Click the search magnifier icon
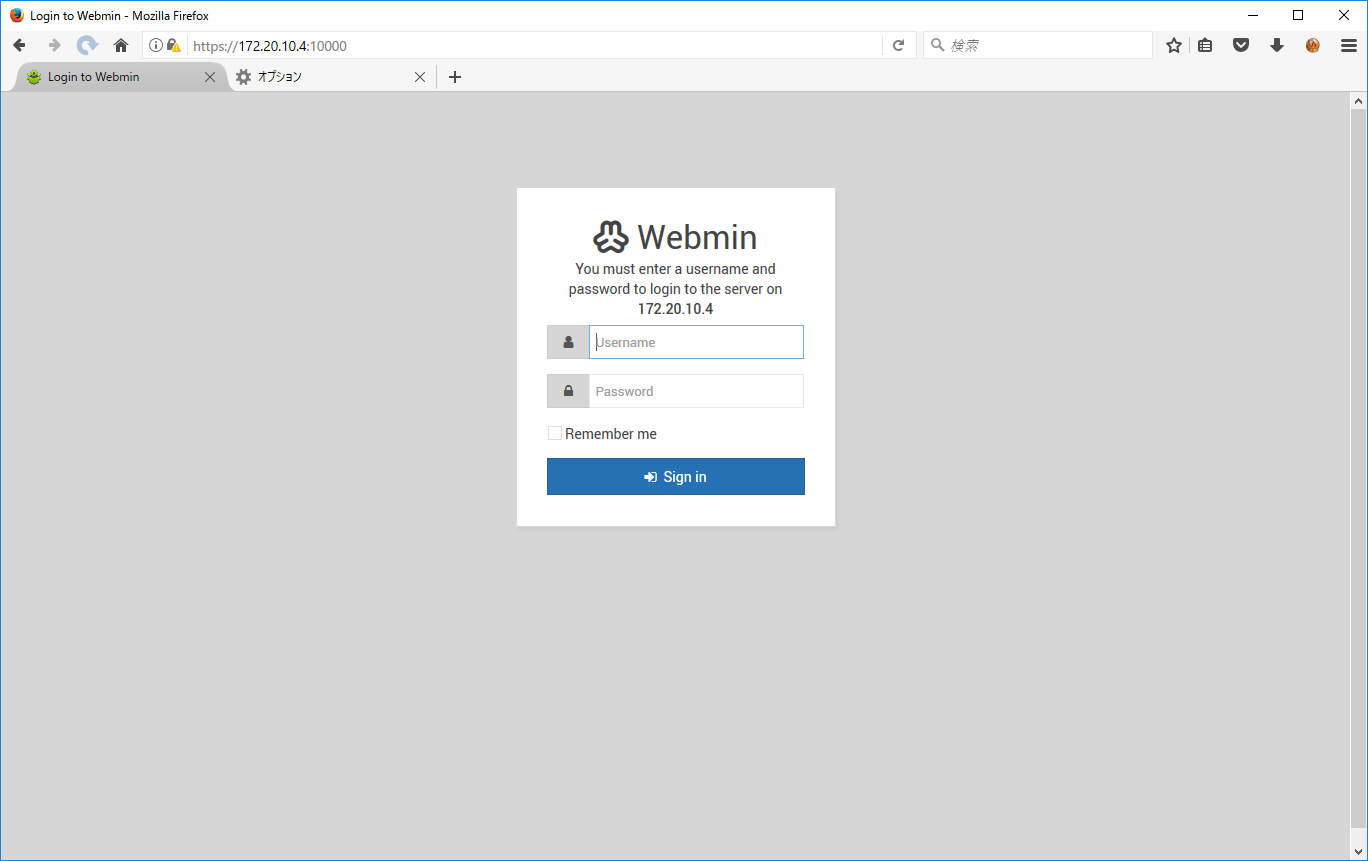Screen dimensions: 1368x861 point(938,45)
